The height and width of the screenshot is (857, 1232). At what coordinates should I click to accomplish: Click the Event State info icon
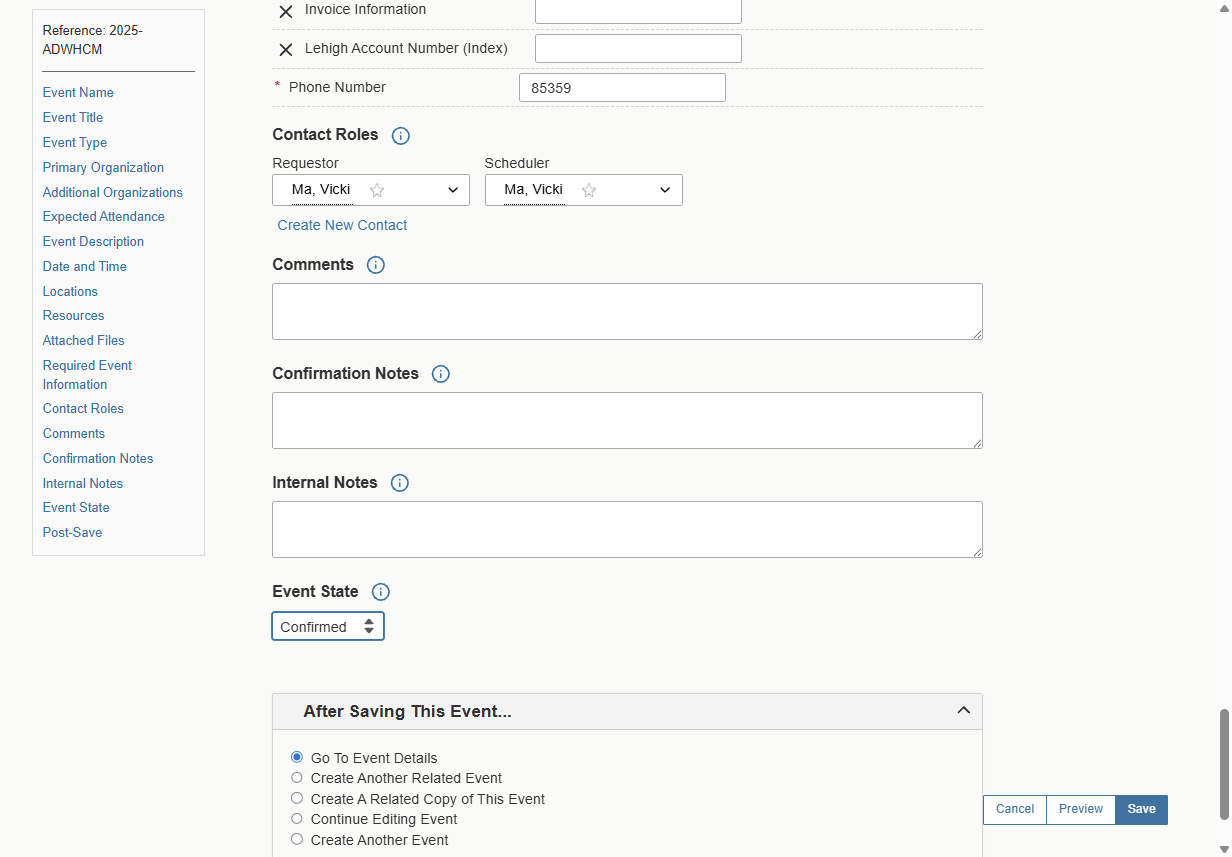click(x=381, y=592)
